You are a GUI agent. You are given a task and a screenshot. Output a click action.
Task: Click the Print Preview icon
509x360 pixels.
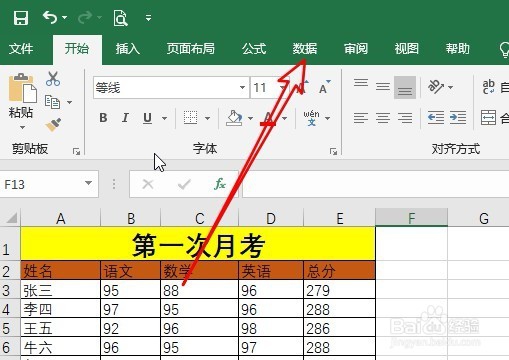point(120,18)
